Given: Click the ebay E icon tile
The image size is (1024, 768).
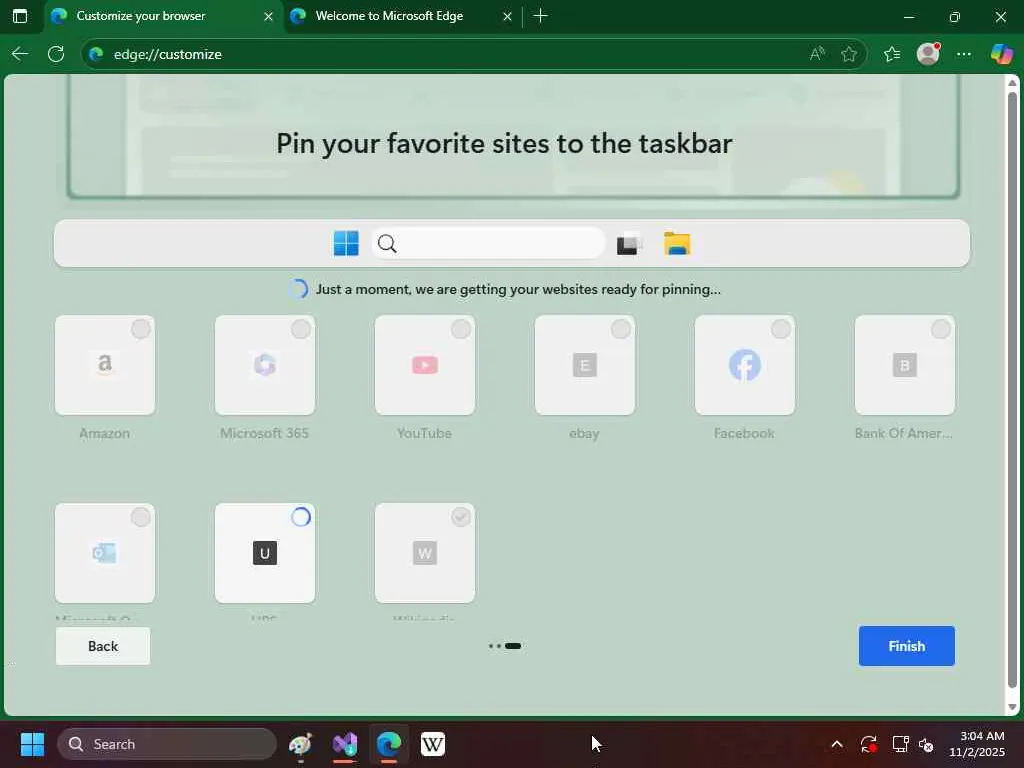Looking at the screenshot, I should [584, 365].
